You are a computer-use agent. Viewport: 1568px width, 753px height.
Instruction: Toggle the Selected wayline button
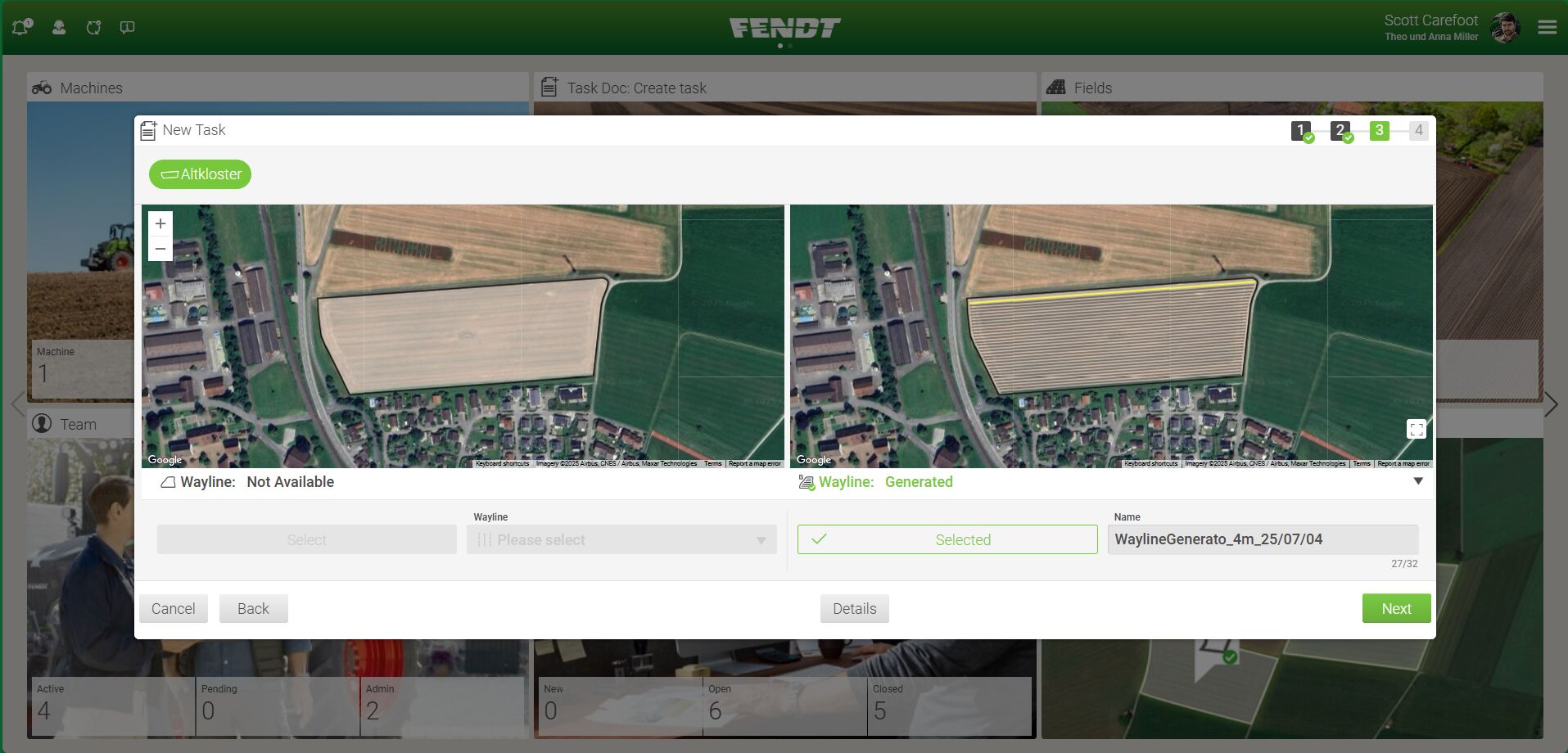947,539
